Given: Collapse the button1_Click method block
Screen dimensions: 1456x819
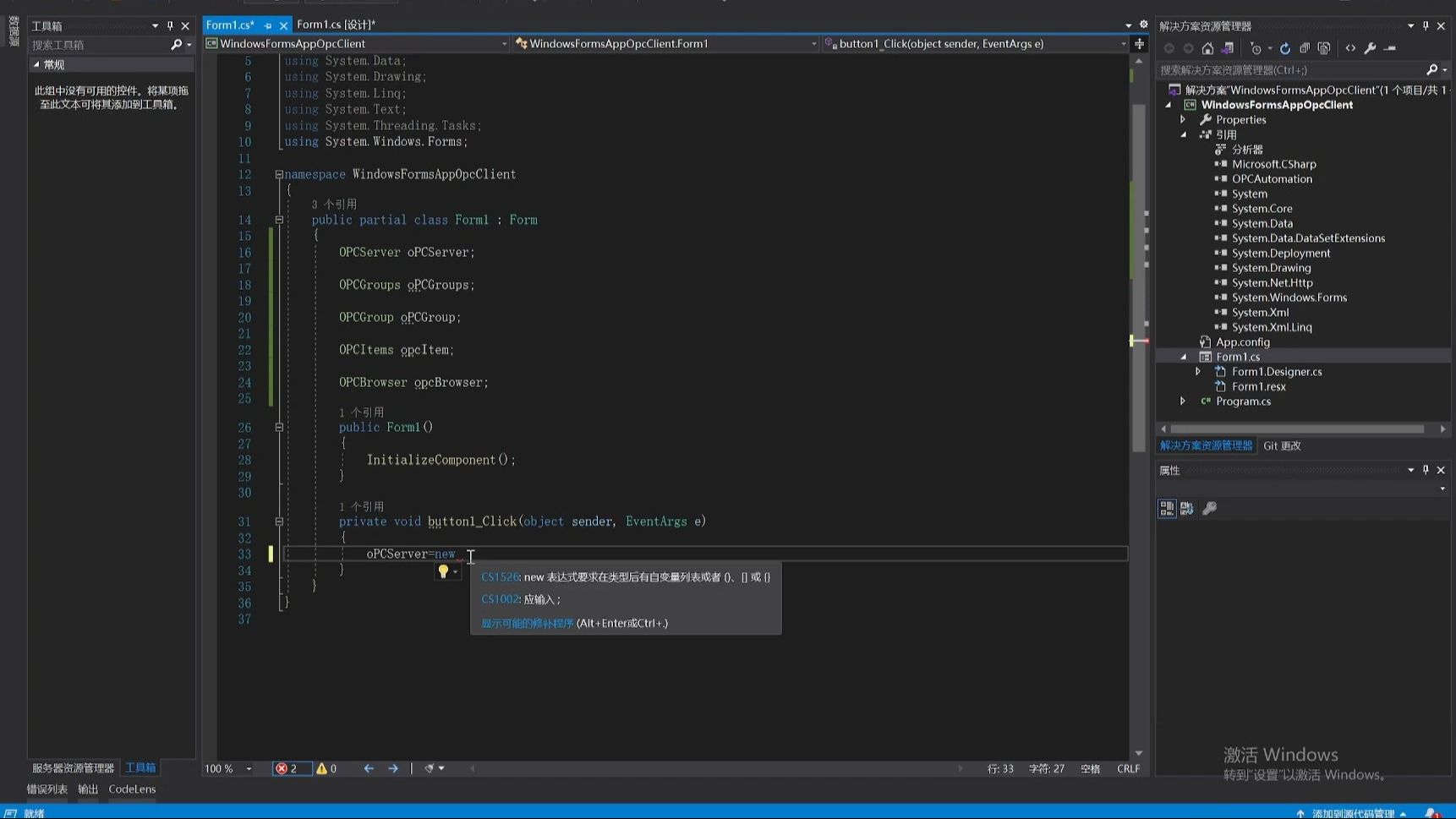Looking at the screenshot, I should pyautogui.click(x=279, y=522).
